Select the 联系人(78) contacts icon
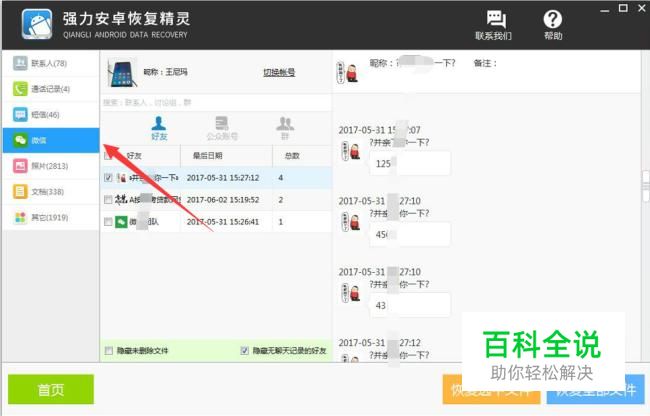This screenshot has width=650, height=416. coord(20,63)
